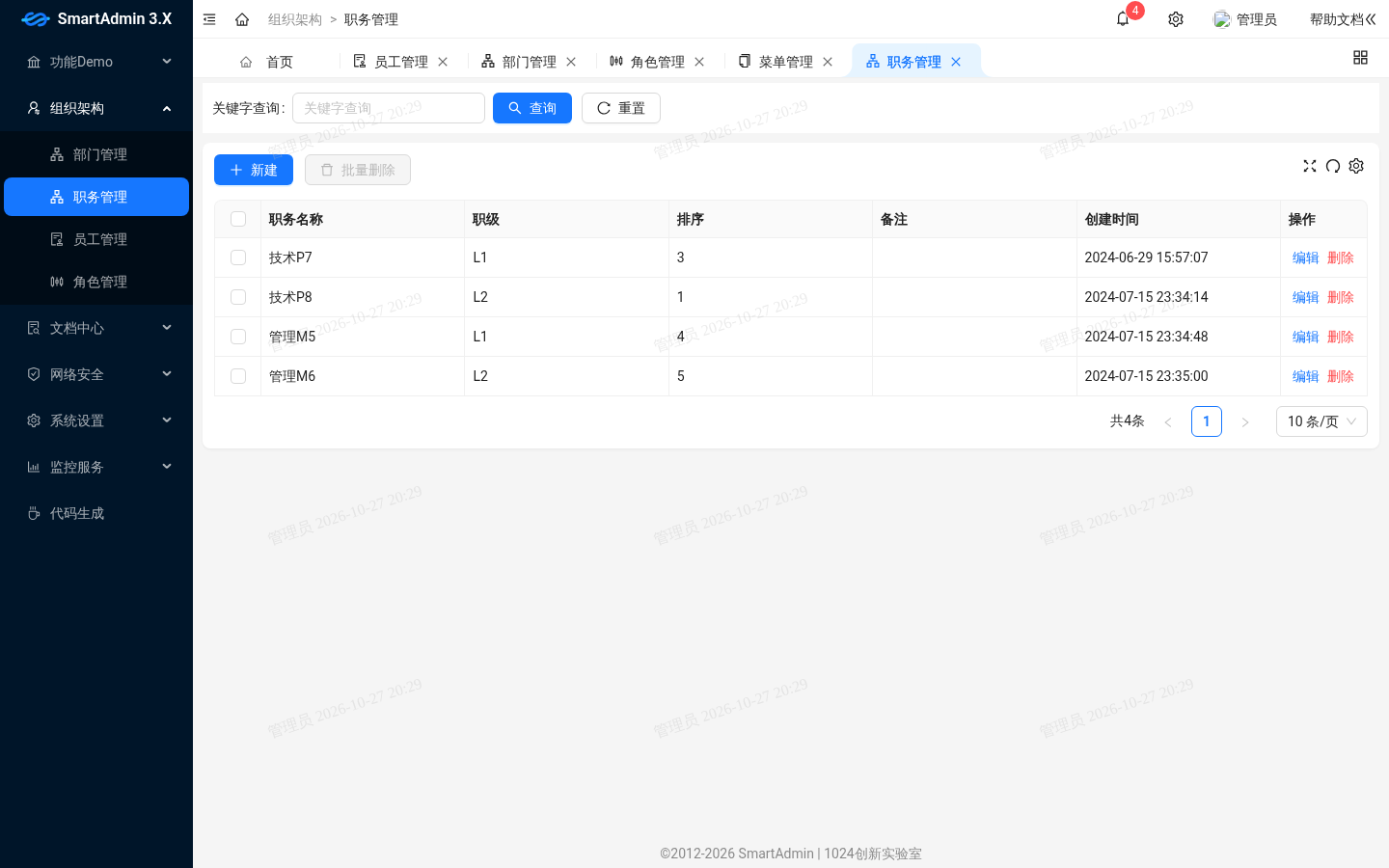Delete the 管理M6 row
The height and width of the screenshot is (868, 1389).
[x=1341, y=376]
